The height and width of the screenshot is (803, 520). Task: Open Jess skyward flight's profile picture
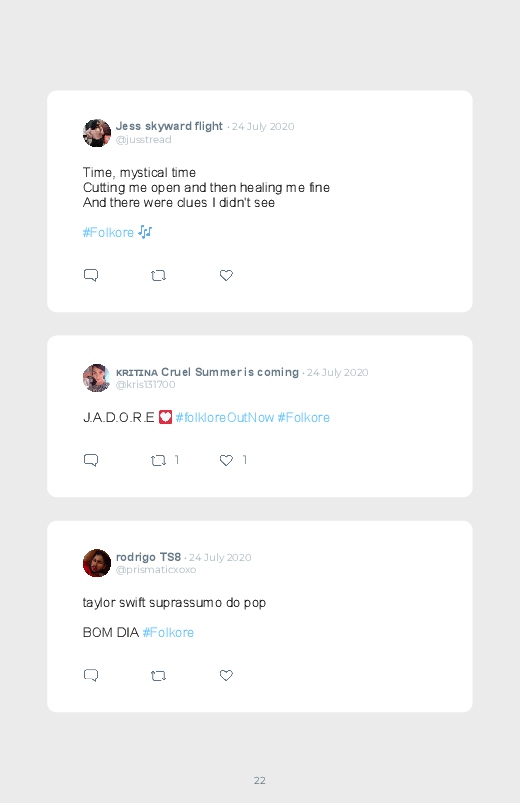97,133
